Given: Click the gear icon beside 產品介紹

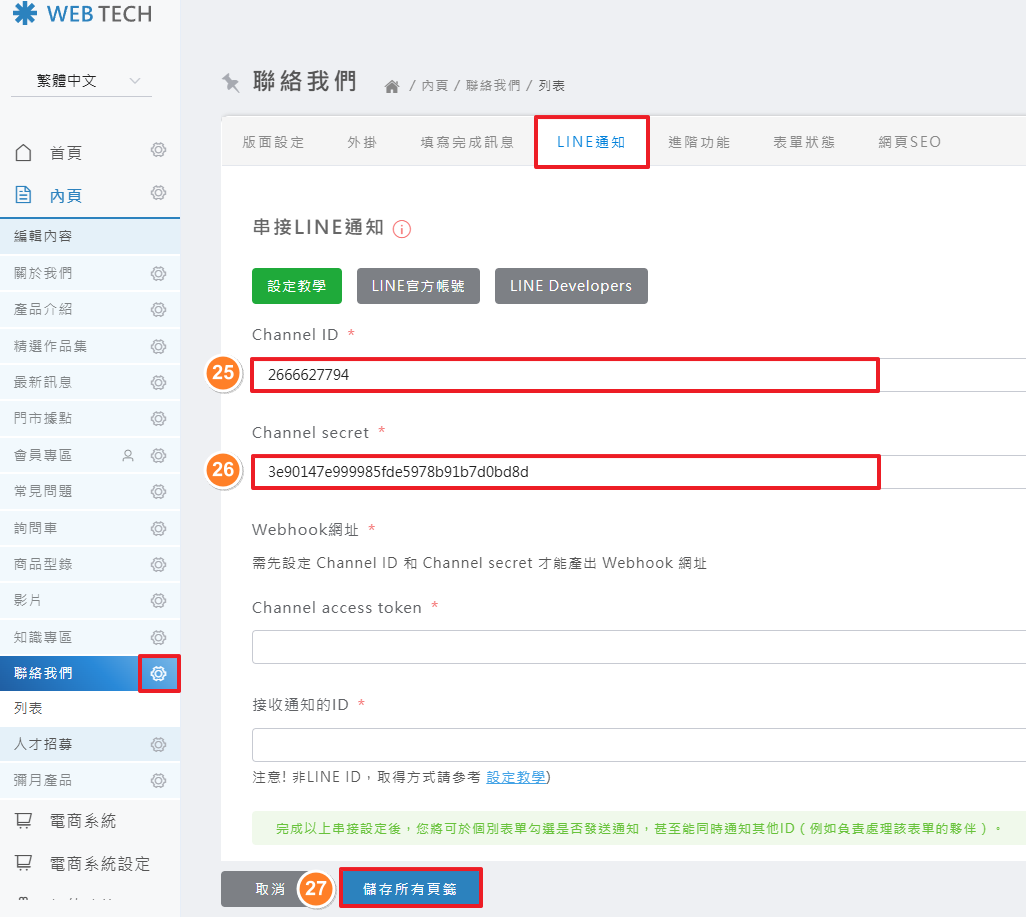Looking at the screenshot, I should (158, 310).
